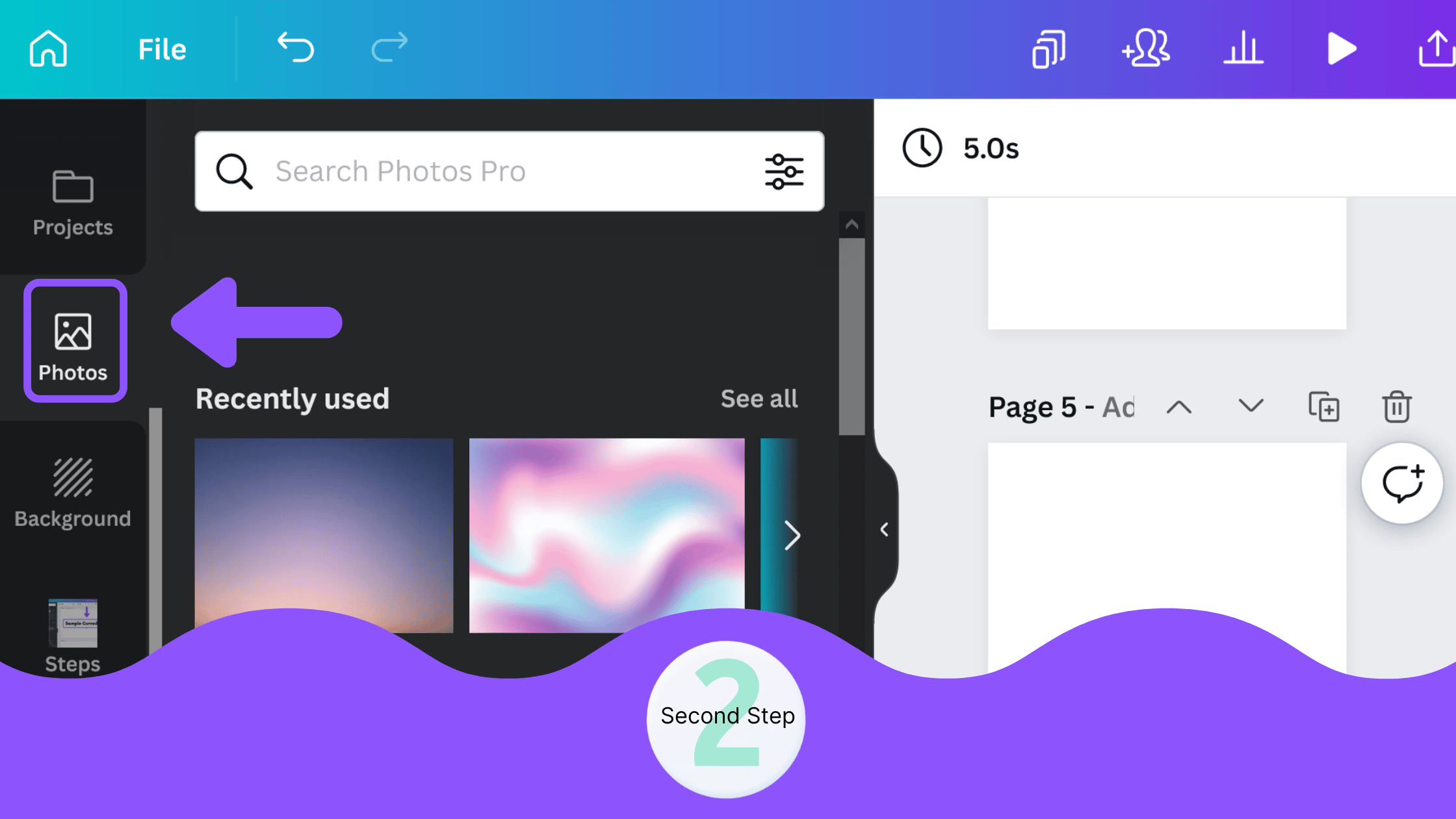This screenshot has height=819, width=1456.
Task: Click the File menu item
Action: click(x=163, y=49)
